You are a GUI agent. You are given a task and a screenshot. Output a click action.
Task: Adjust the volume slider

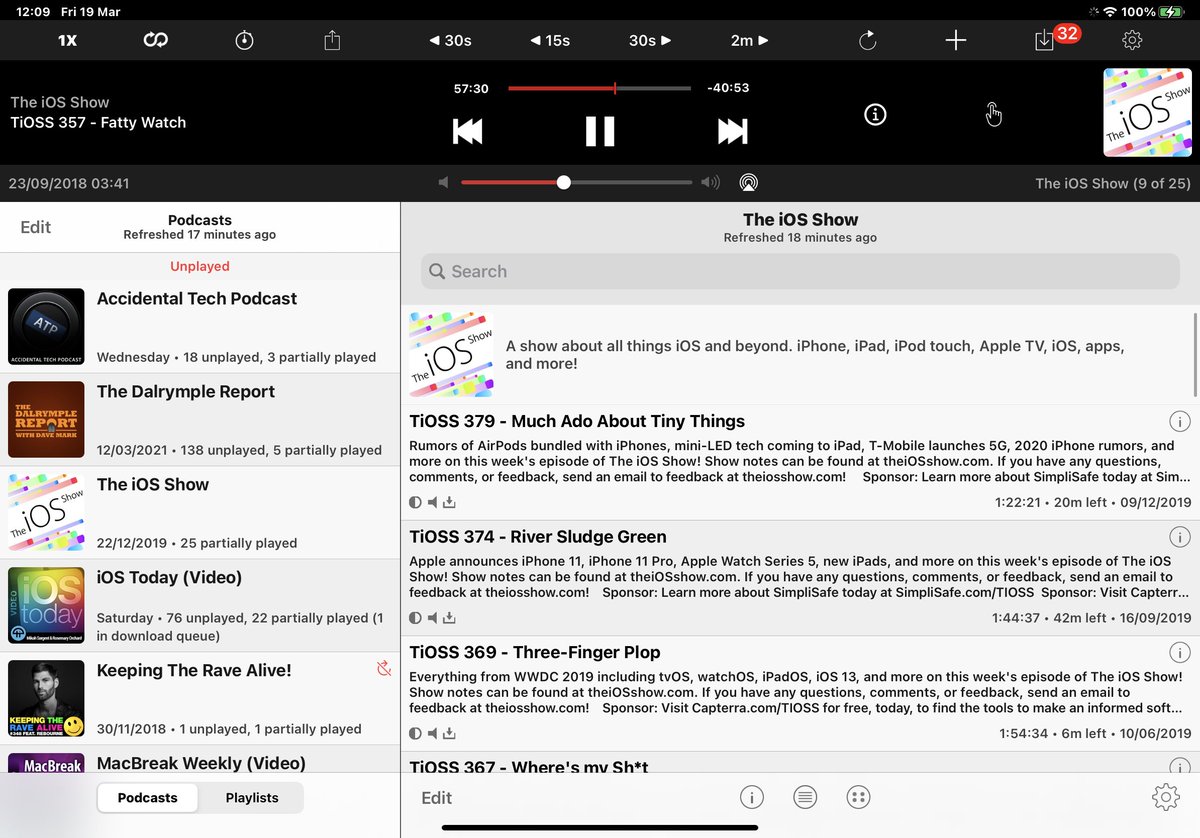pos(577,182)
